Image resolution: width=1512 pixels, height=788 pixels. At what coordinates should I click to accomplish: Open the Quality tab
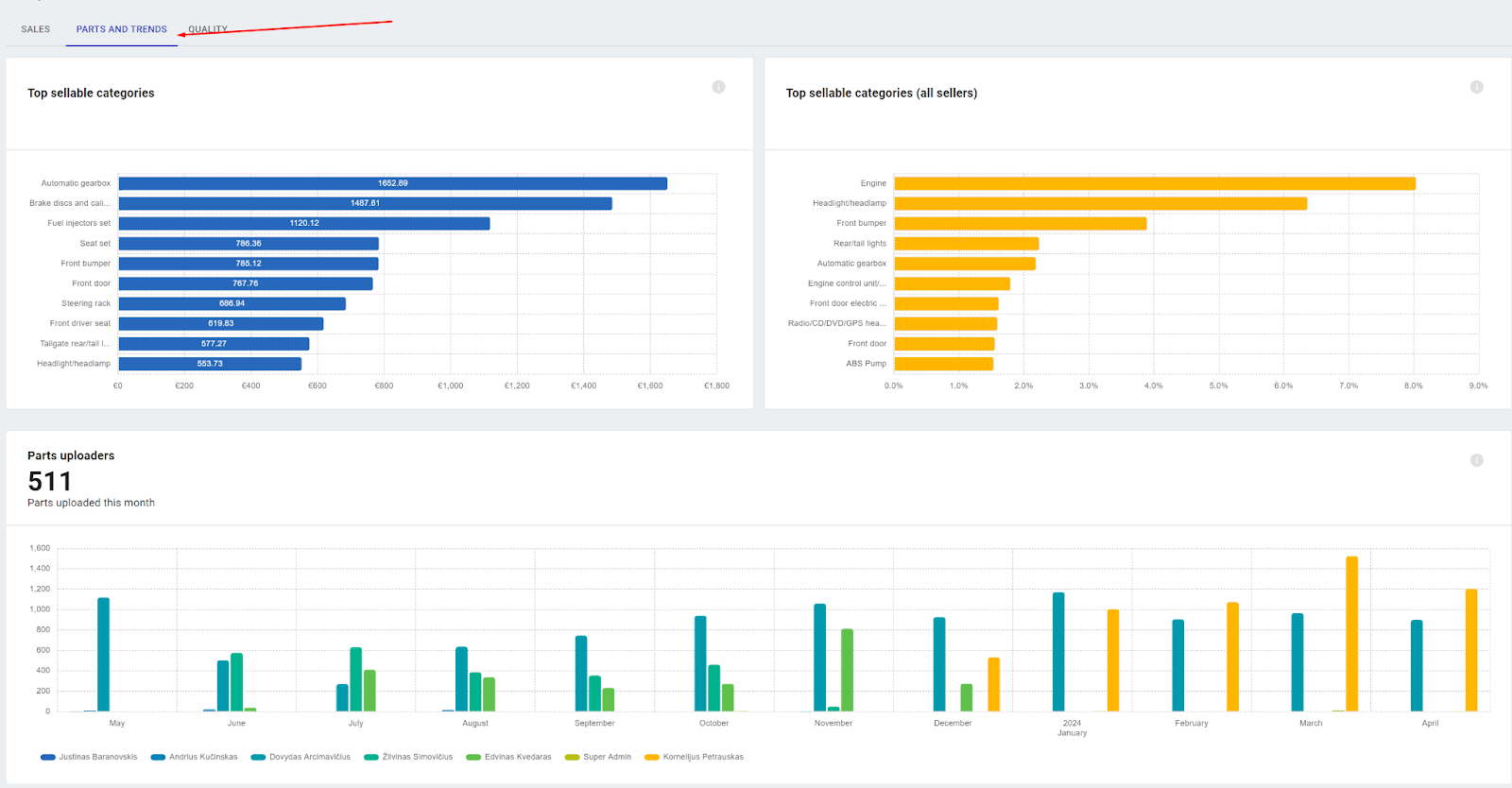click(208, 29)
